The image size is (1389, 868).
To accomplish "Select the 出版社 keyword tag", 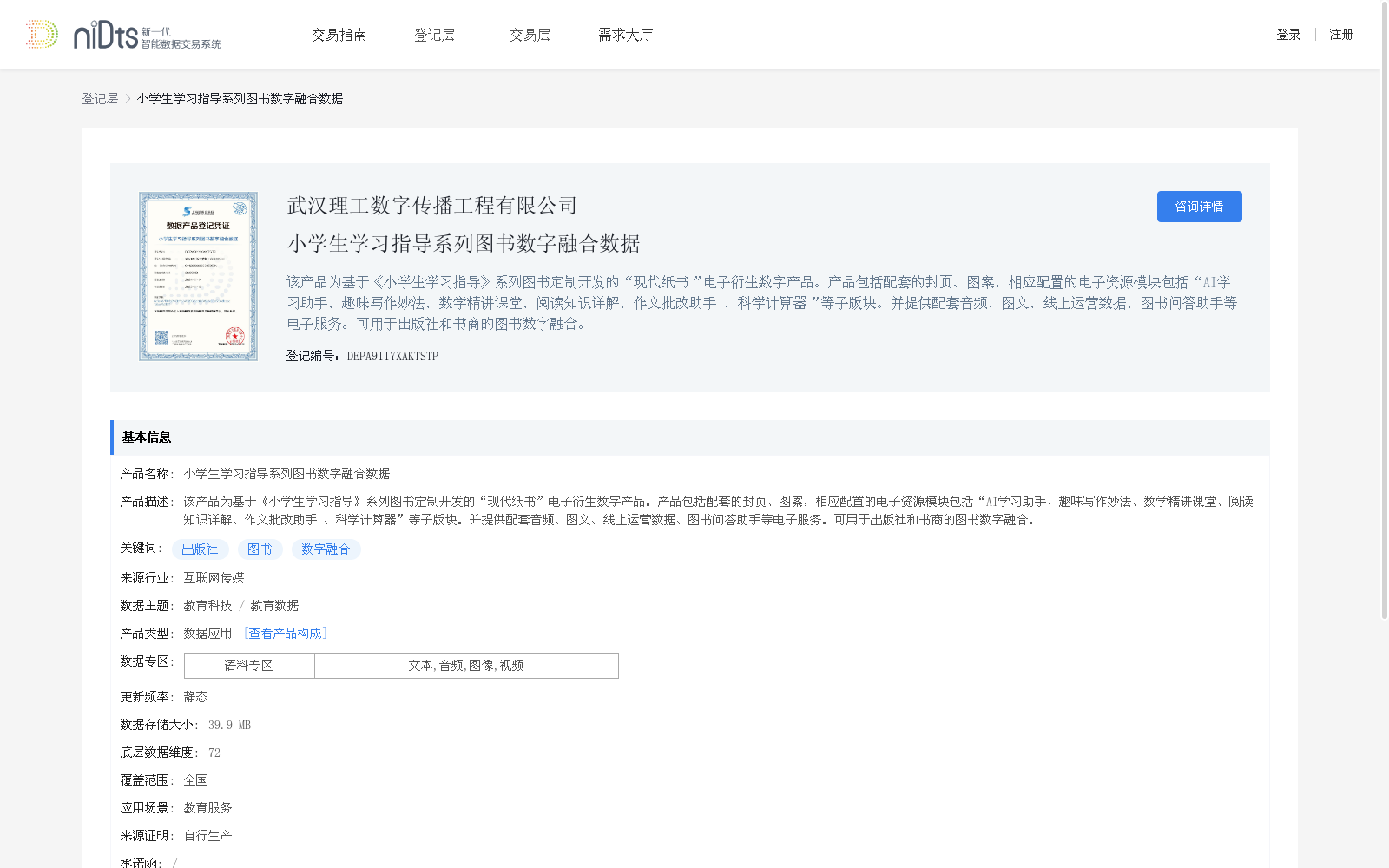I will (x=200, y=549).
